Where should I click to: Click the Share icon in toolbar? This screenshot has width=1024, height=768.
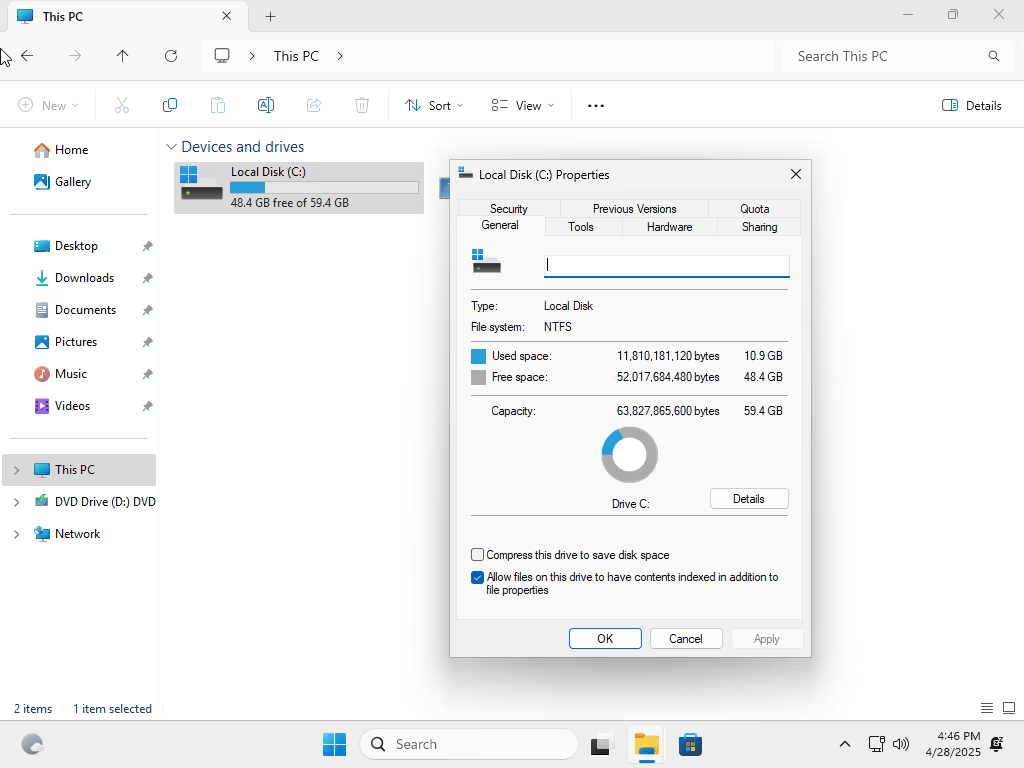pyautogui.click(x=314, y=105)
